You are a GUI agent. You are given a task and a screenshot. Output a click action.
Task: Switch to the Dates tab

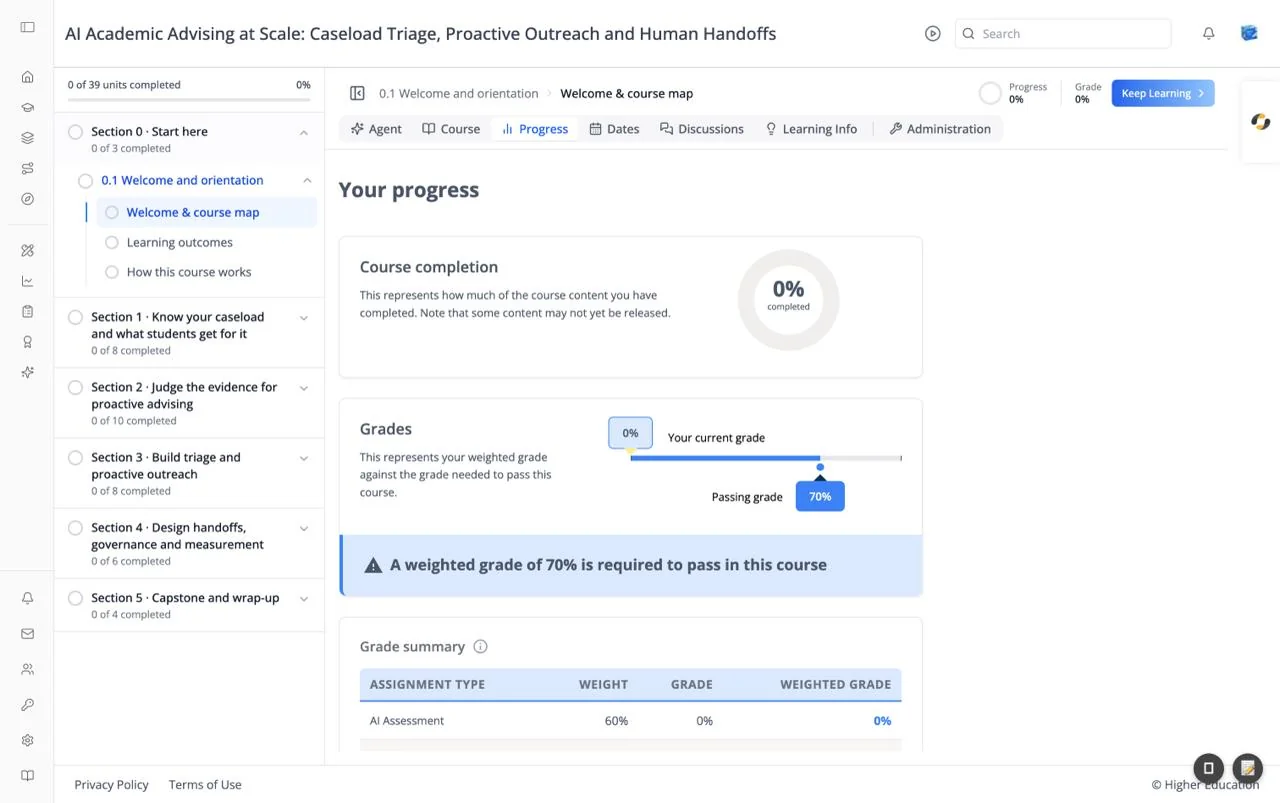[x=614, y=129]
